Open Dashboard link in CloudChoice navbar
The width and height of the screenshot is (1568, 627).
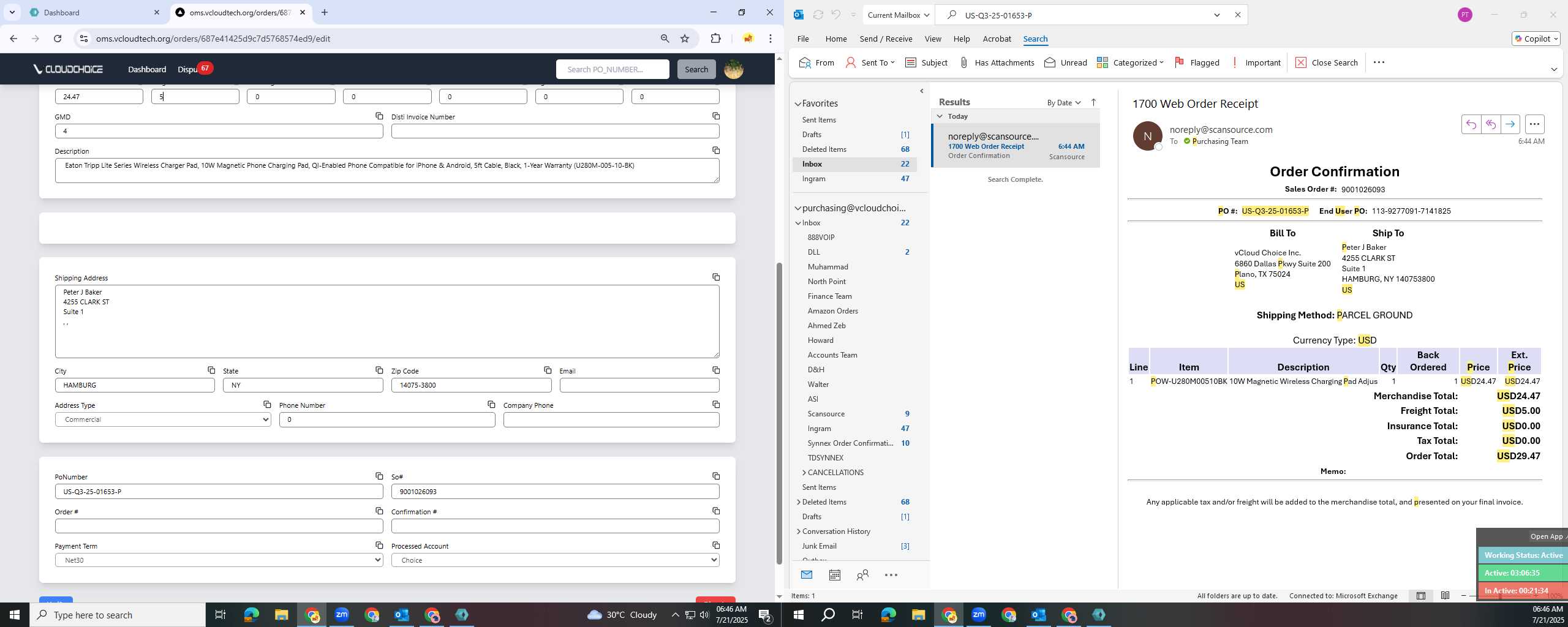point(147,69)
